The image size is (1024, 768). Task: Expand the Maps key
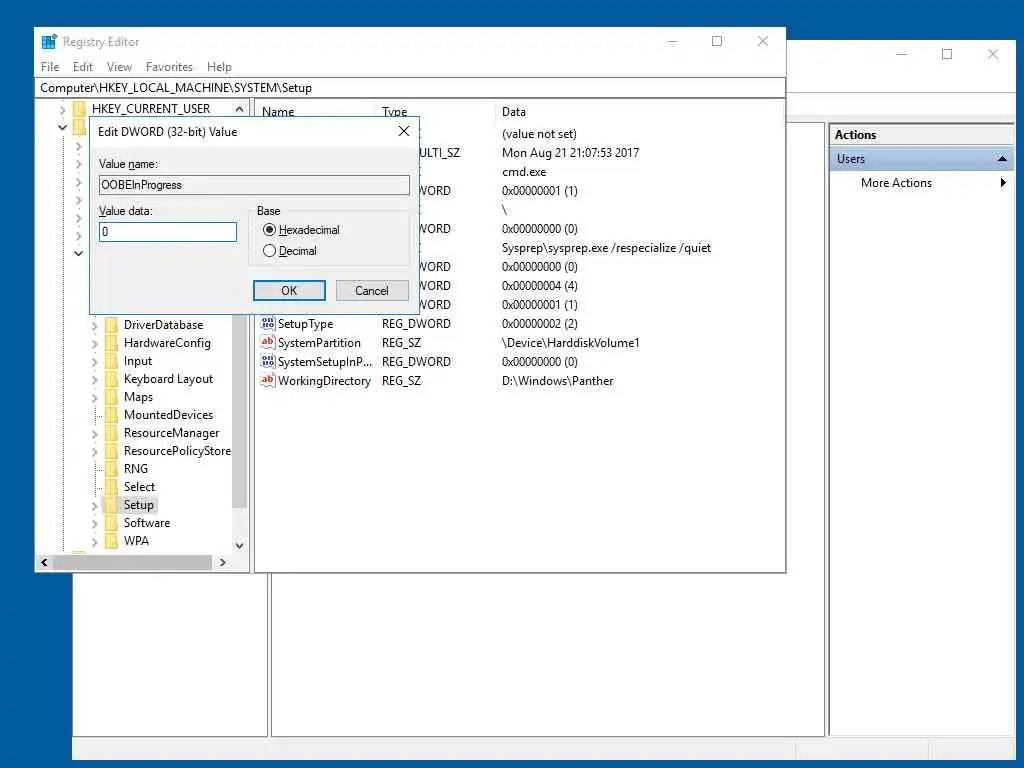coord(95,397)
